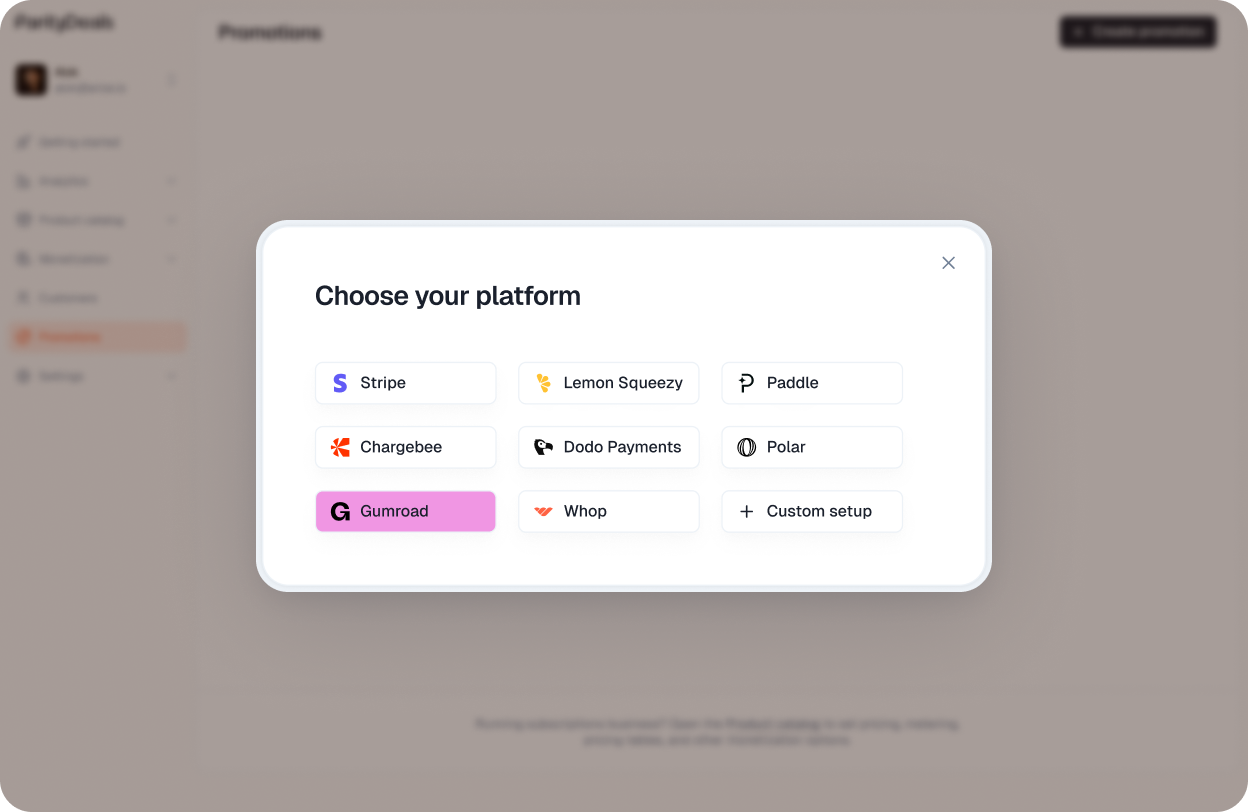The height and width of the screenshot is (812, 1248).
Task: Click the user profile avatar
Action: point(31,79)
